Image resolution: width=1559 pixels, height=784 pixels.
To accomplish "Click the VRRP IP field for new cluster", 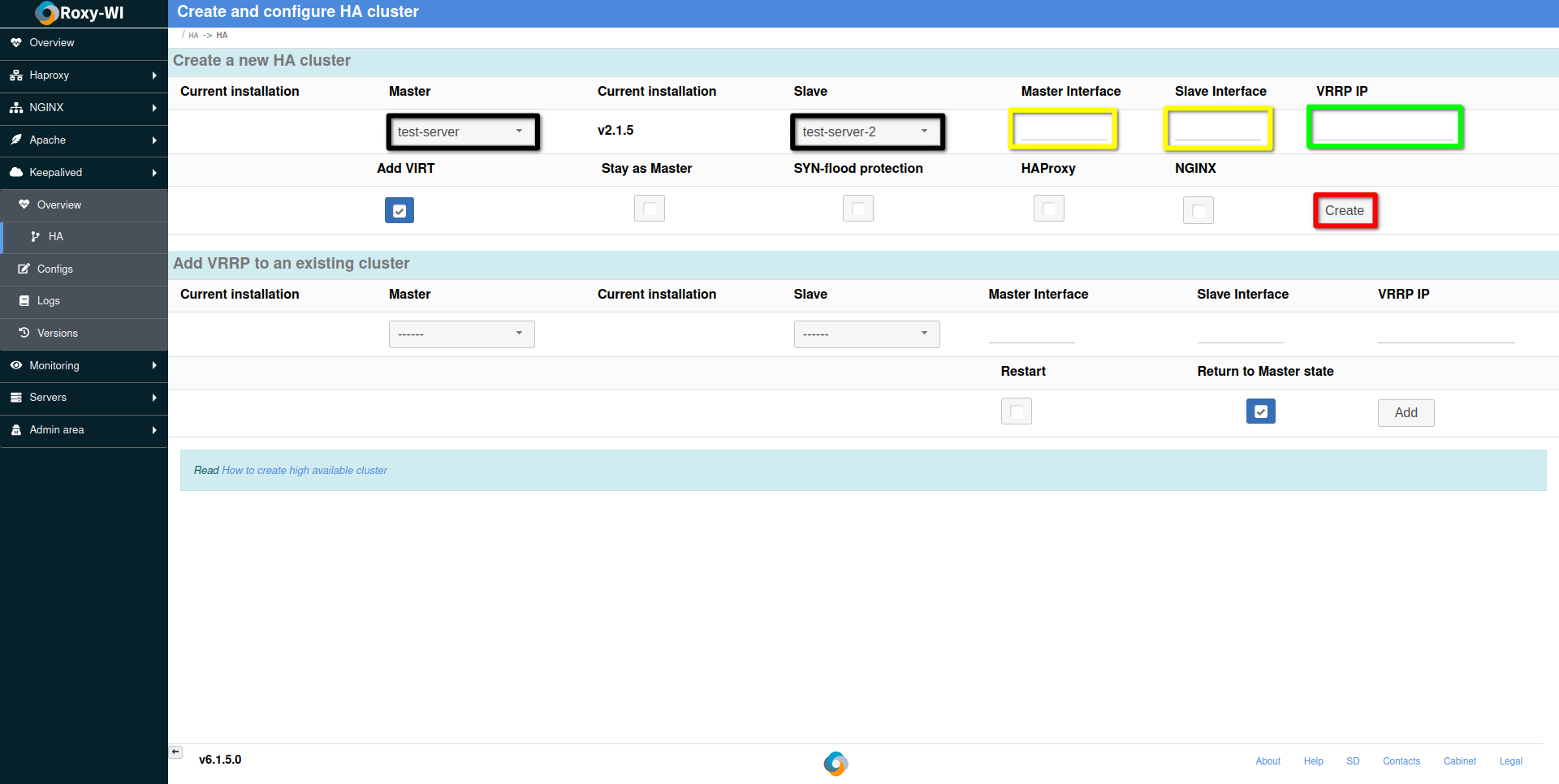I will pos(1384,127).
